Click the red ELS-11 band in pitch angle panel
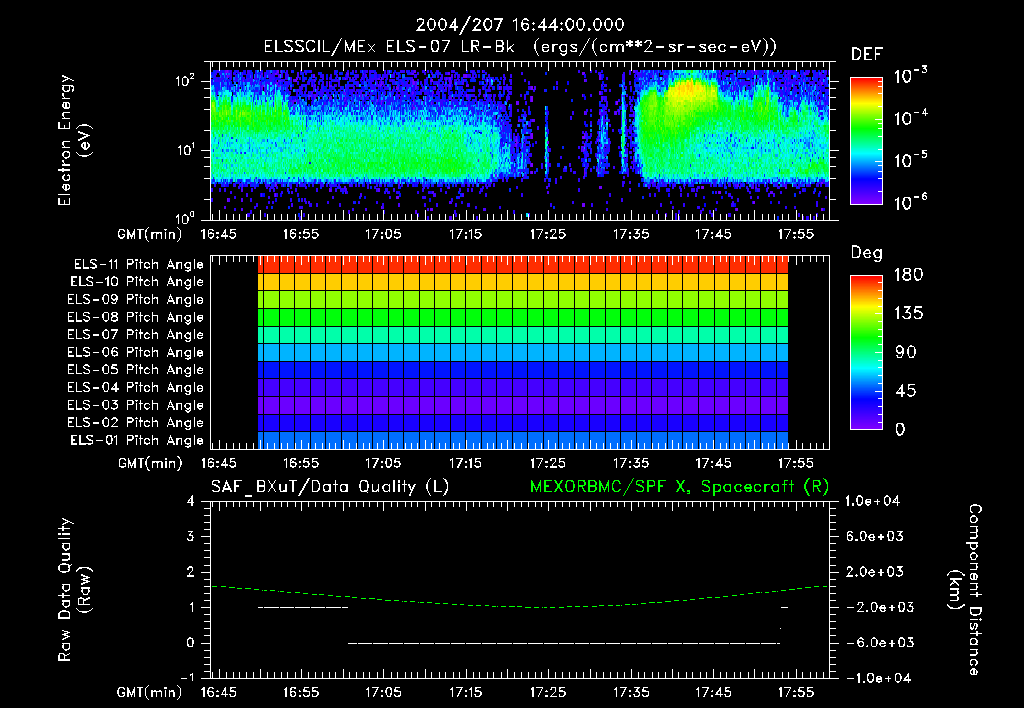Screen dimensions: 1024x708 click(523, 265)
